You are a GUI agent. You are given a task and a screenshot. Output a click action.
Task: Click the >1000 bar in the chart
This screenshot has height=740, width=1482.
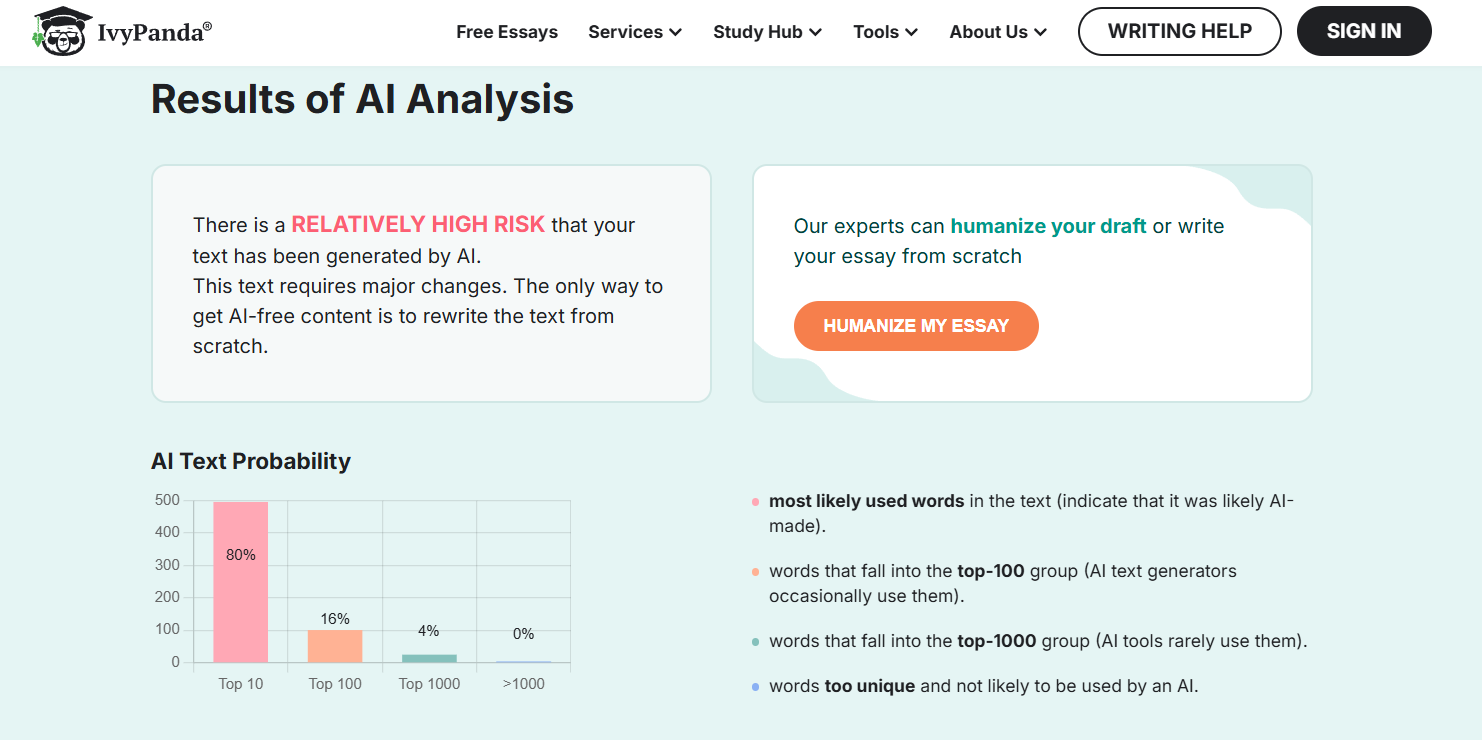[x=524, y=661]
